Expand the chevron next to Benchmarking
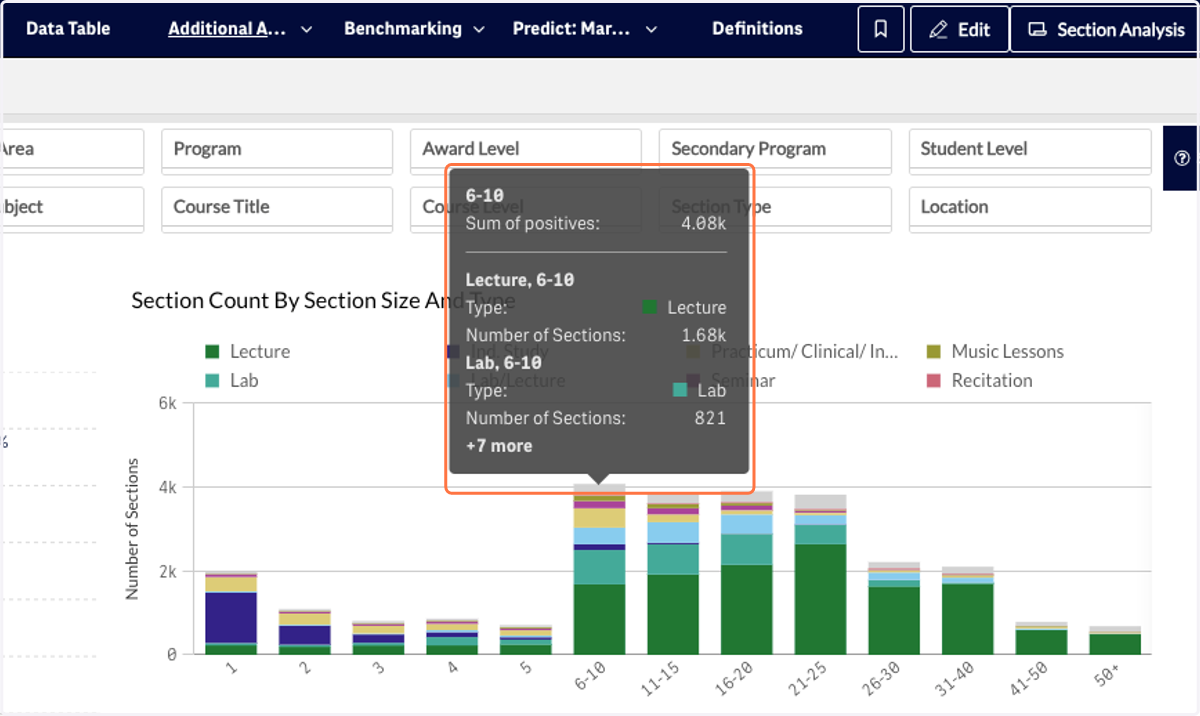 [479, 29]
